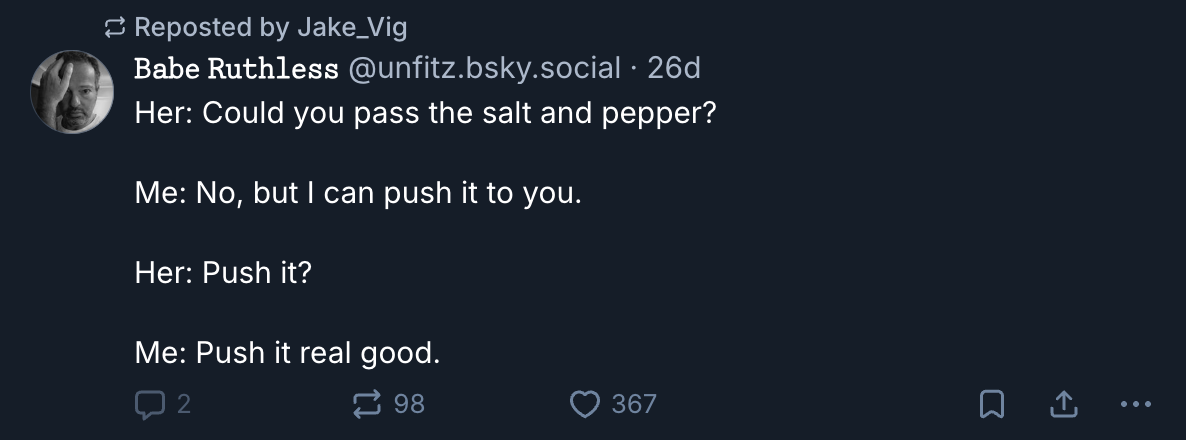Click Babe Ruthless's profile avatar

72,91
